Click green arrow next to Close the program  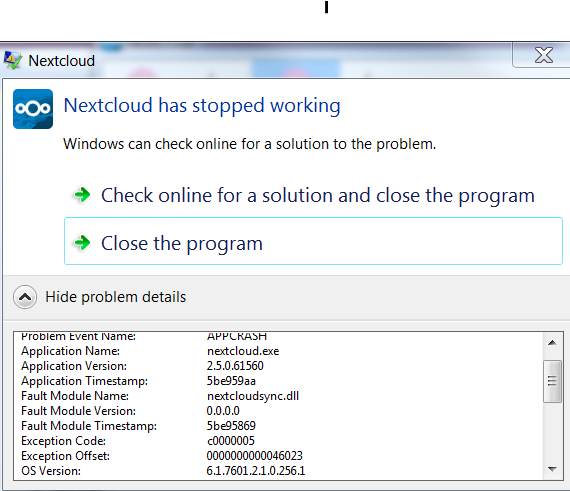pos(82,242)
